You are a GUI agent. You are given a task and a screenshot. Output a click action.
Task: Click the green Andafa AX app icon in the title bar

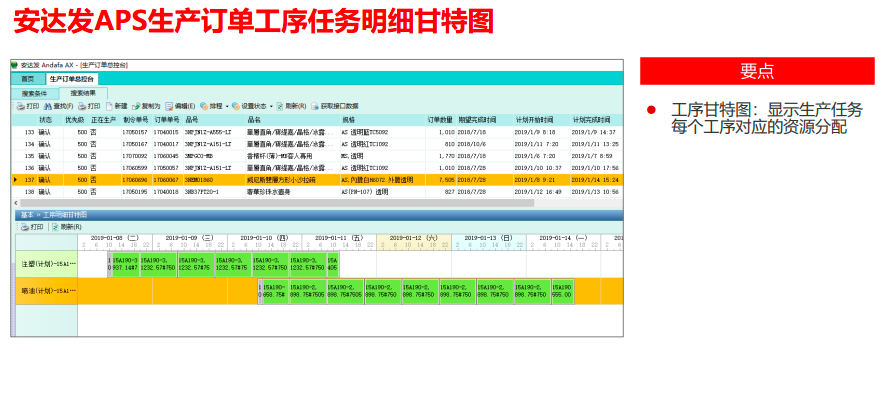(15, 65)
